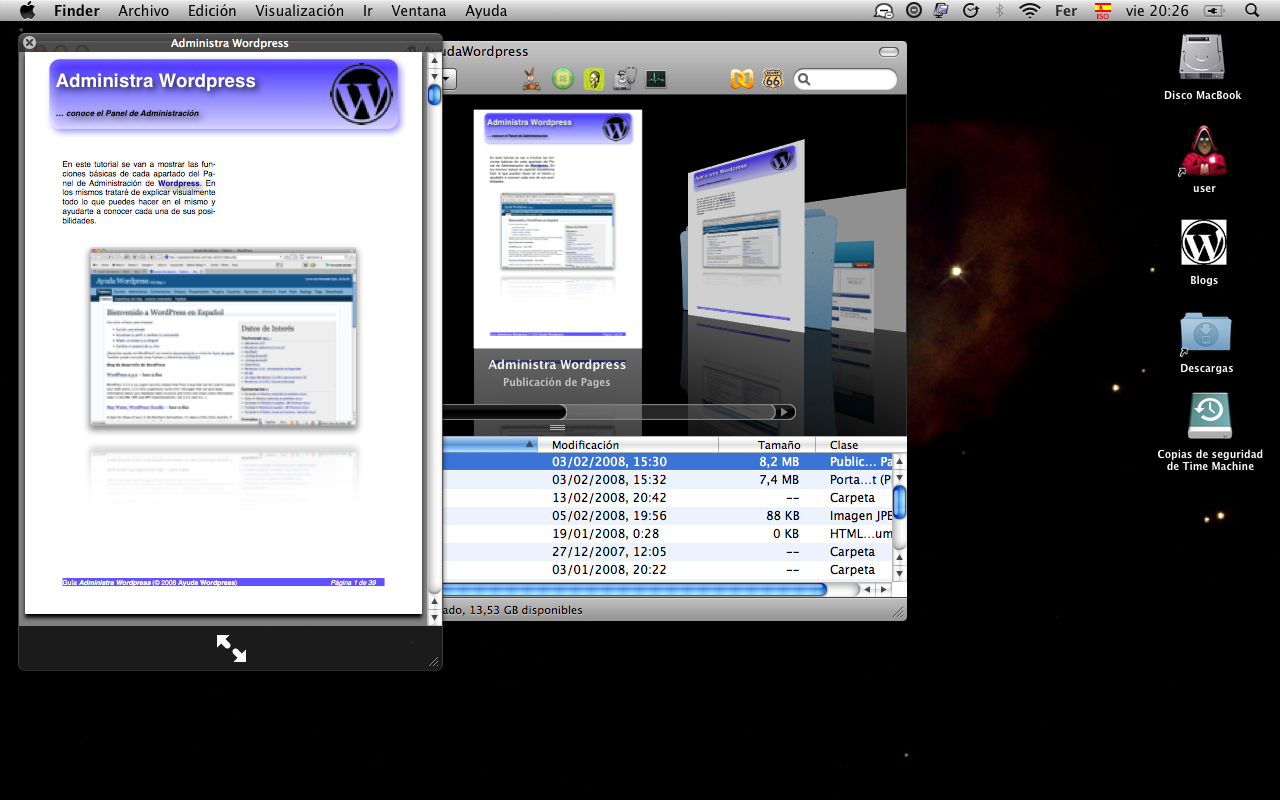The width and height of the screenshot is (1280, 800).
Task: Select the user home icon on desktop
Action: 1204,151
